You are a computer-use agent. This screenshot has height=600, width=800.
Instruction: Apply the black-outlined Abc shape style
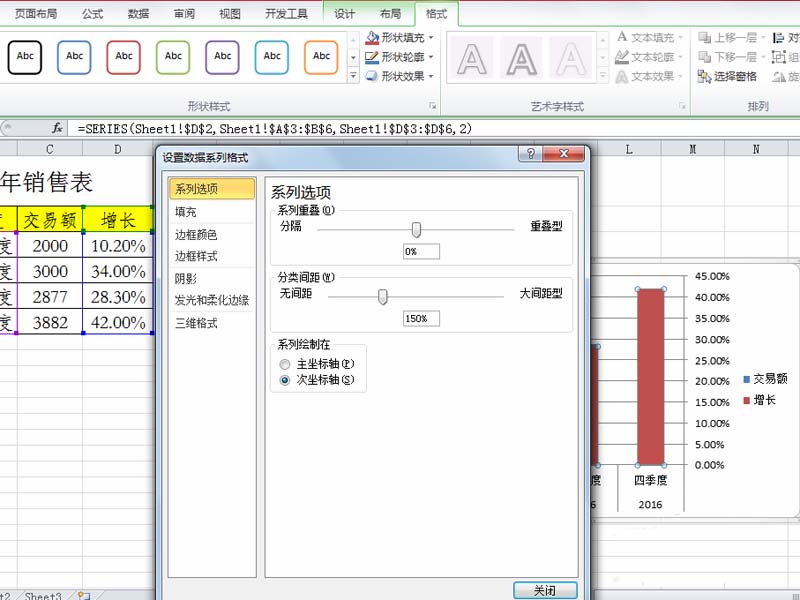tap(25, 57)
